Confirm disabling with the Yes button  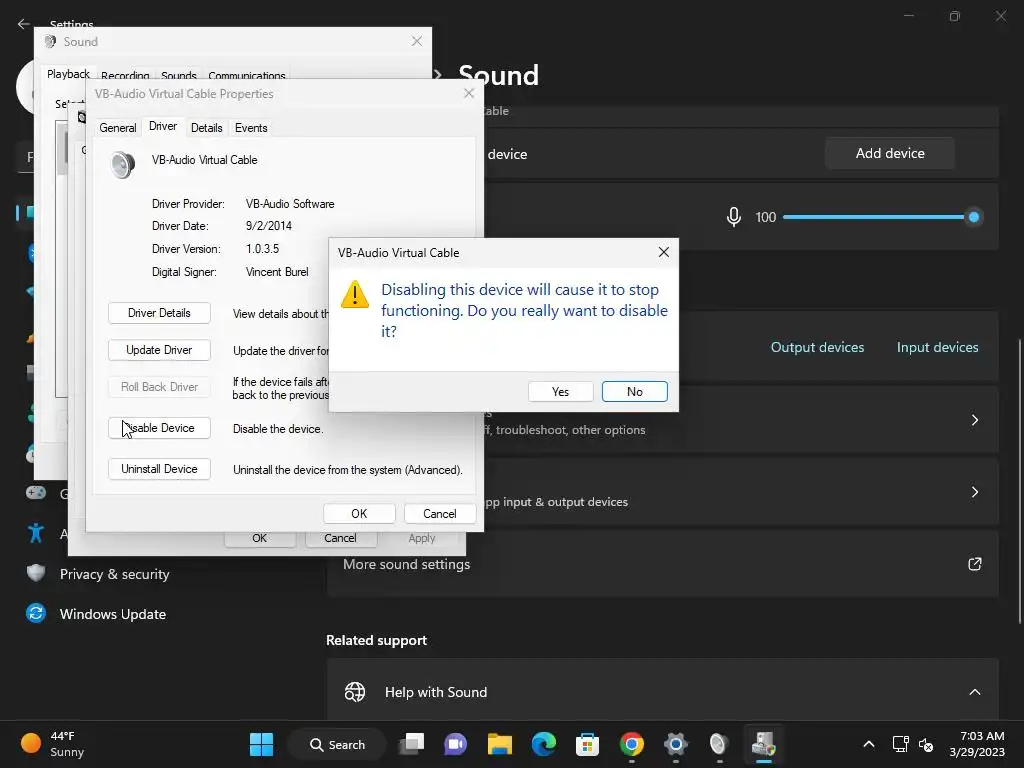pos(560,391)
